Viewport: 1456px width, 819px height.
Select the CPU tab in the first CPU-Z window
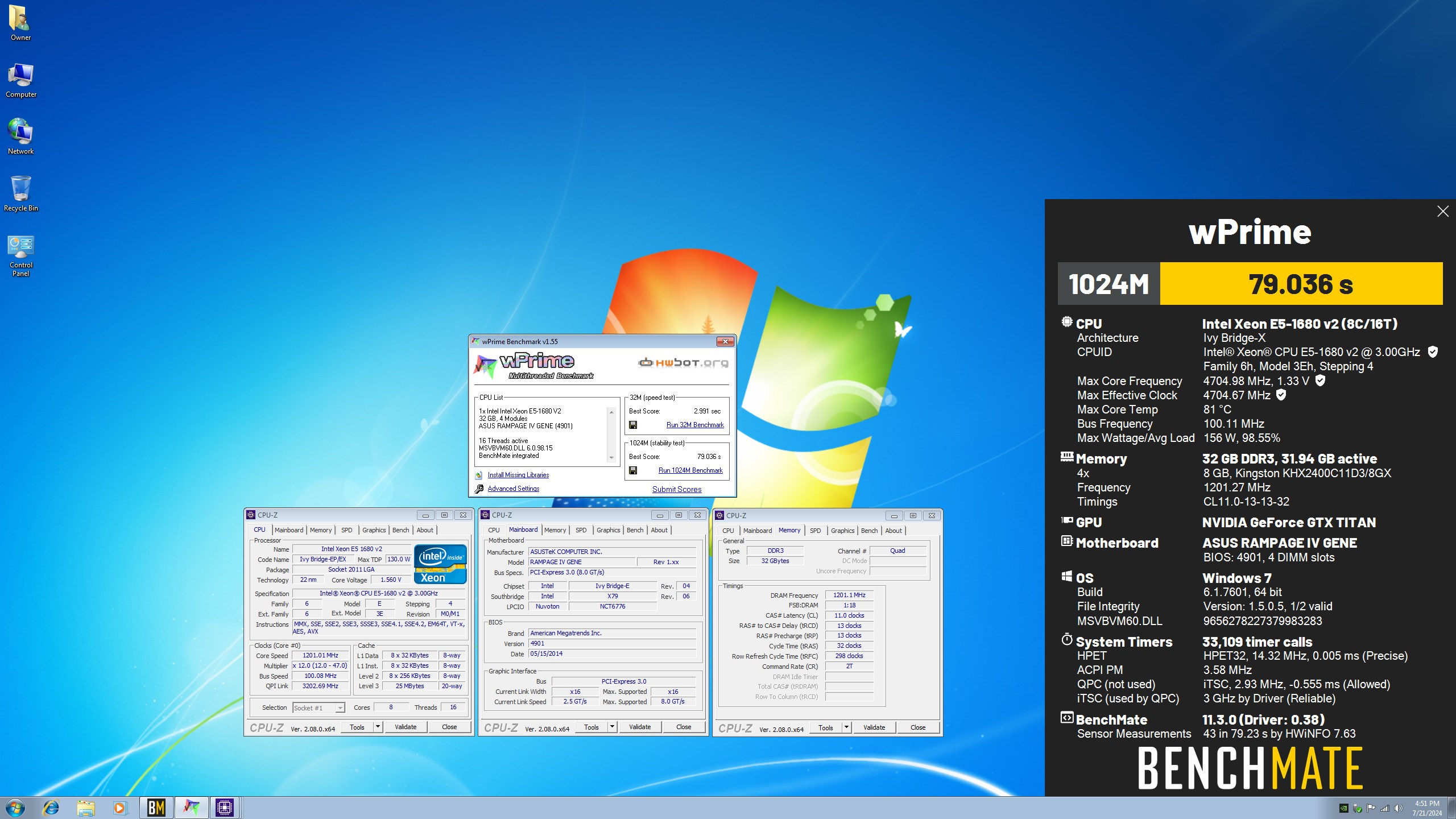[x=259, y=530]
